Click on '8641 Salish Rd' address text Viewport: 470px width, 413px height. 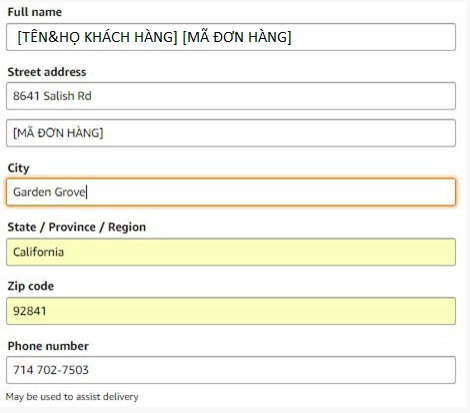tap(52, 96)
